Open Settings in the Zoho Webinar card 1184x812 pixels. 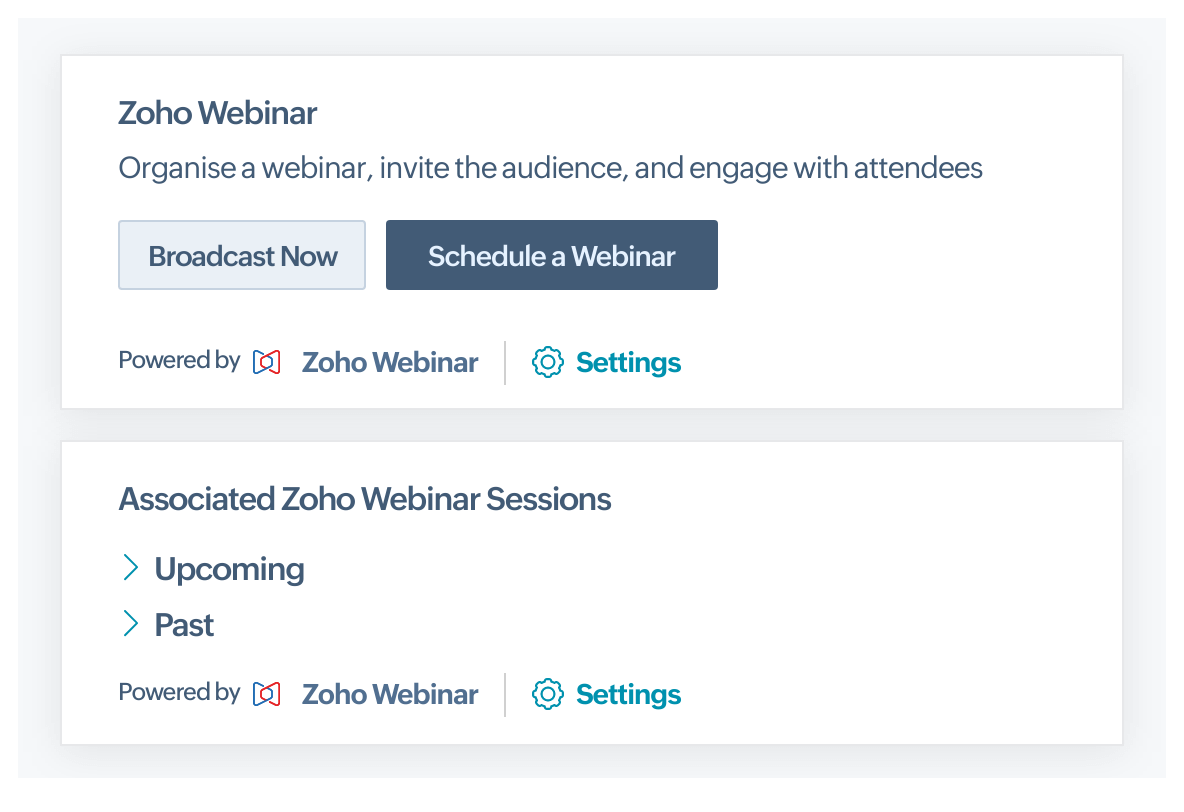[x=628, y=362]
